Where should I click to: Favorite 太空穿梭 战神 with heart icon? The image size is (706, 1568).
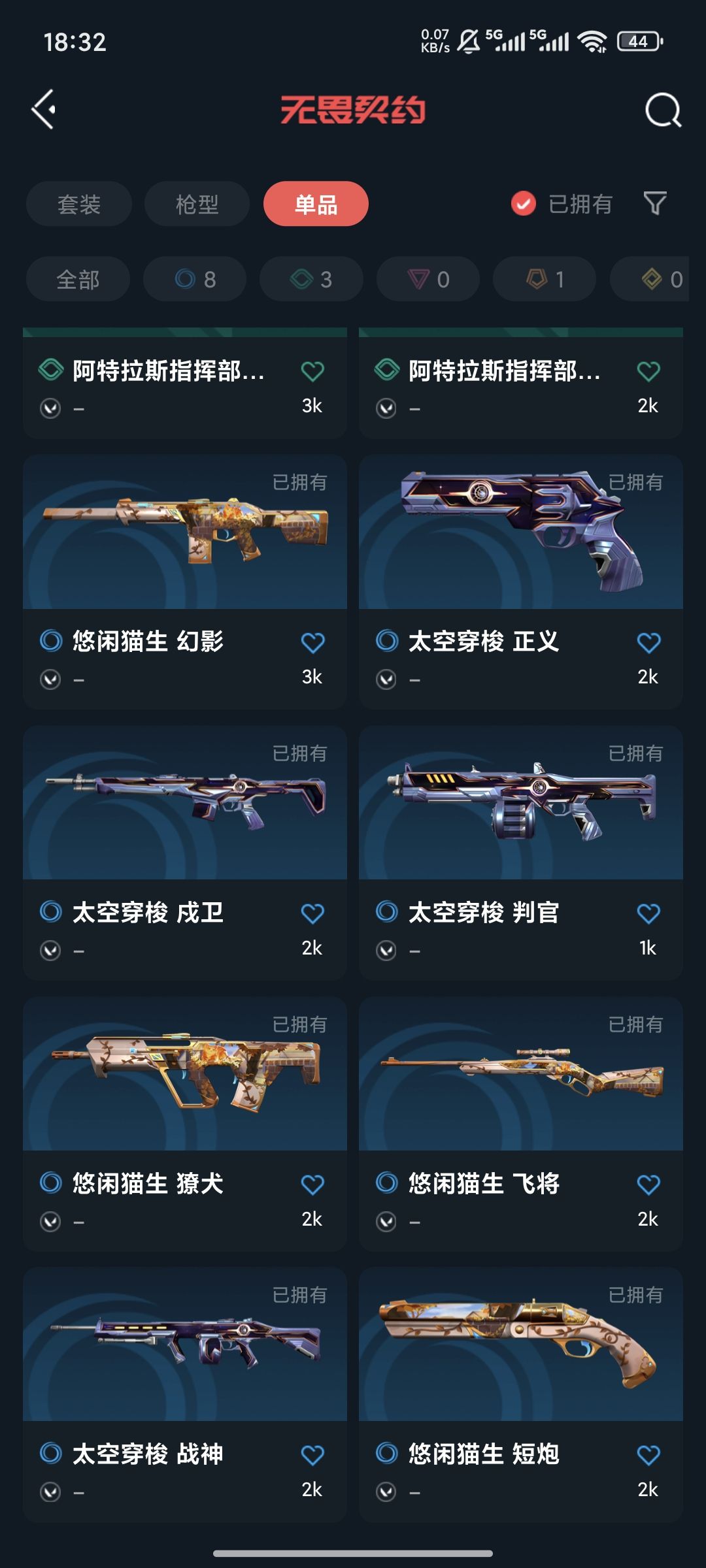point(312,1455)
